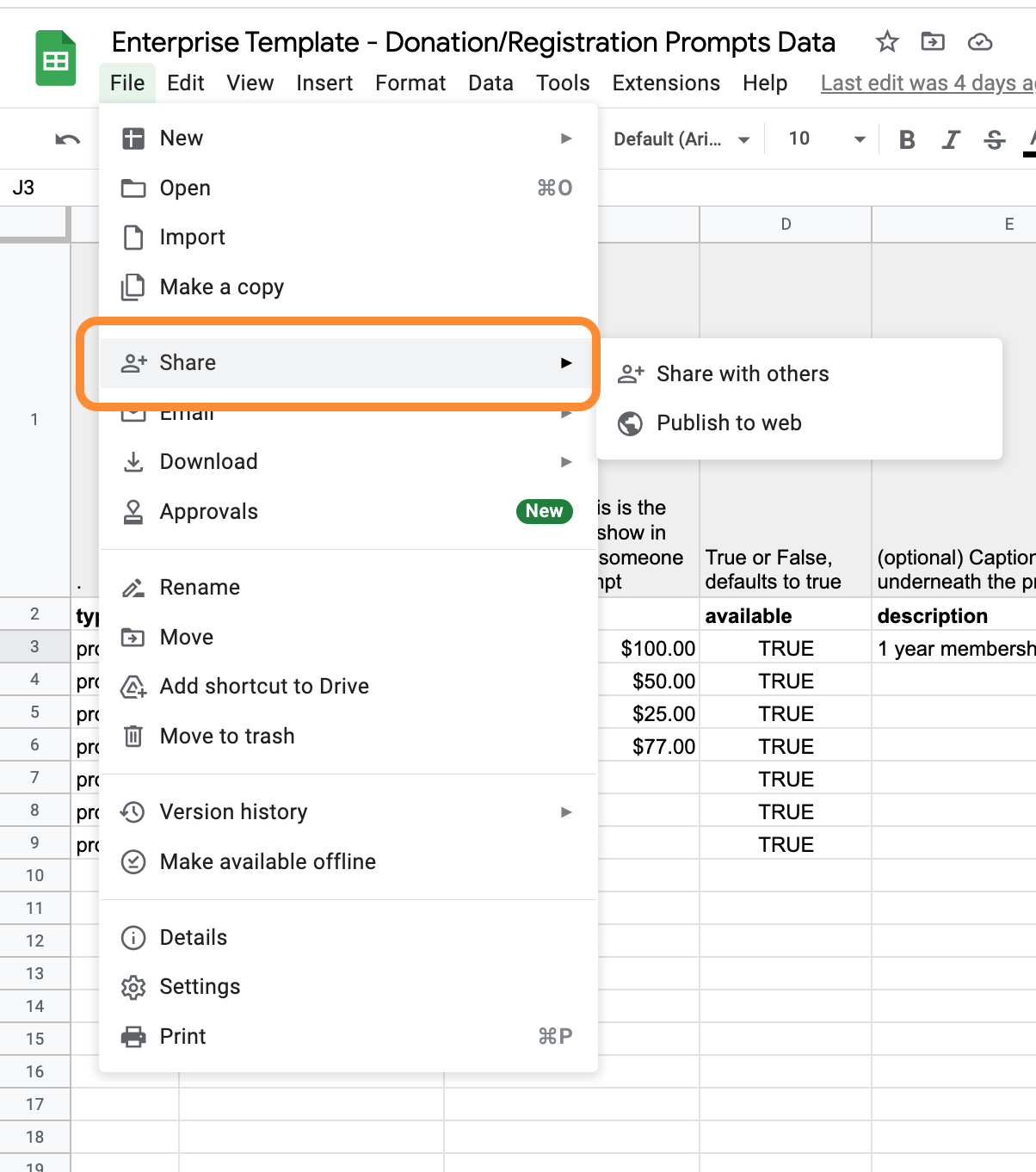Open the View menu

pyautogui.click(x=250, y=83)
